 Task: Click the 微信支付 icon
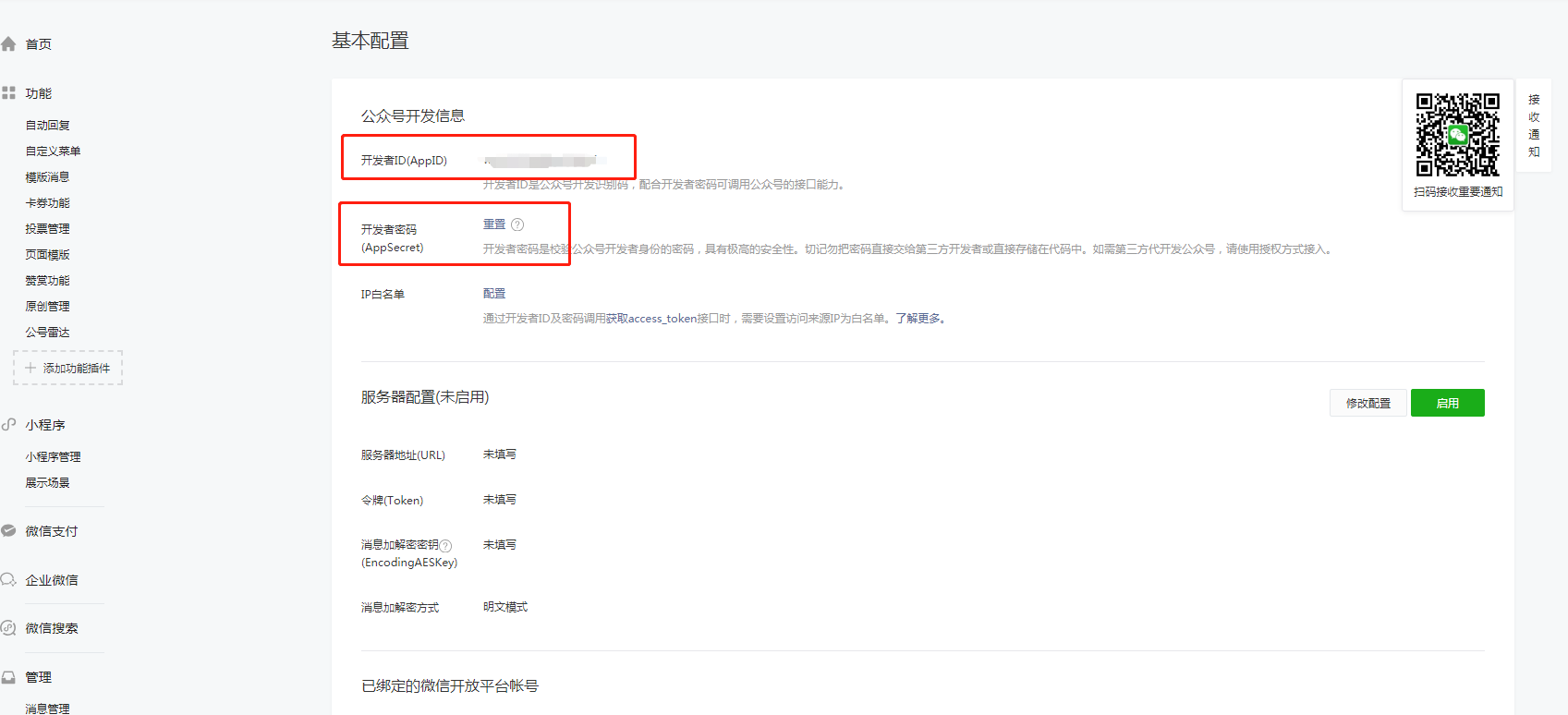click(8, 530)
